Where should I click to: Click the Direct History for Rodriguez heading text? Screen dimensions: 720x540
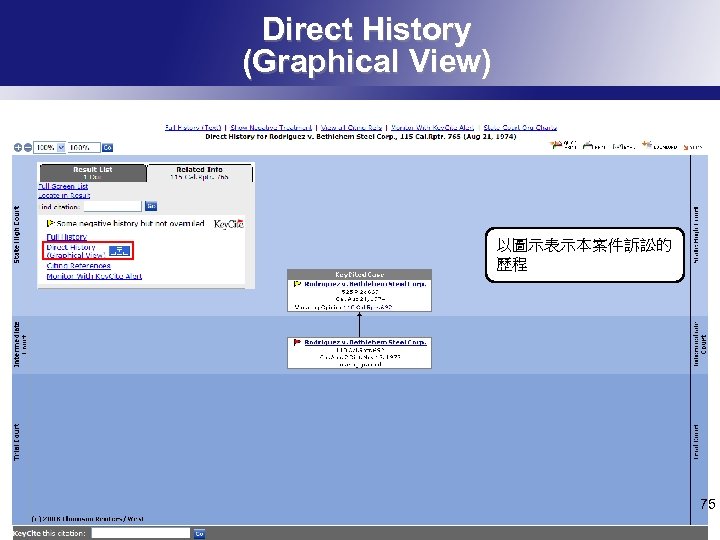[360, 136]
